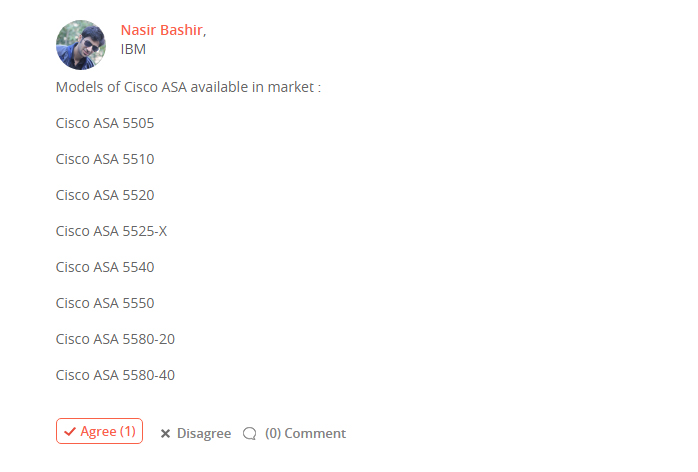Screen dimensions: 698x472
Task: Click the Cisco ASA 5510 line
Action: (105, 159)
